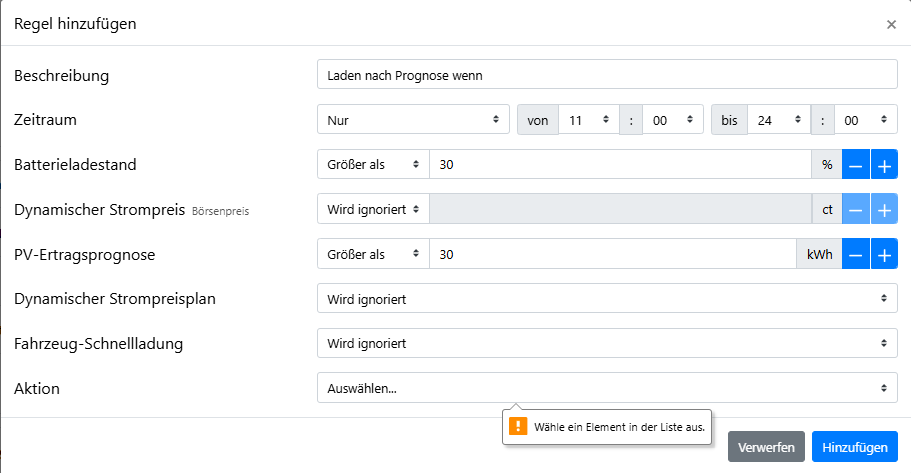Open the 'von' minutes dropdown
This screenshot has height=473, width=911.
pos(673,120)
